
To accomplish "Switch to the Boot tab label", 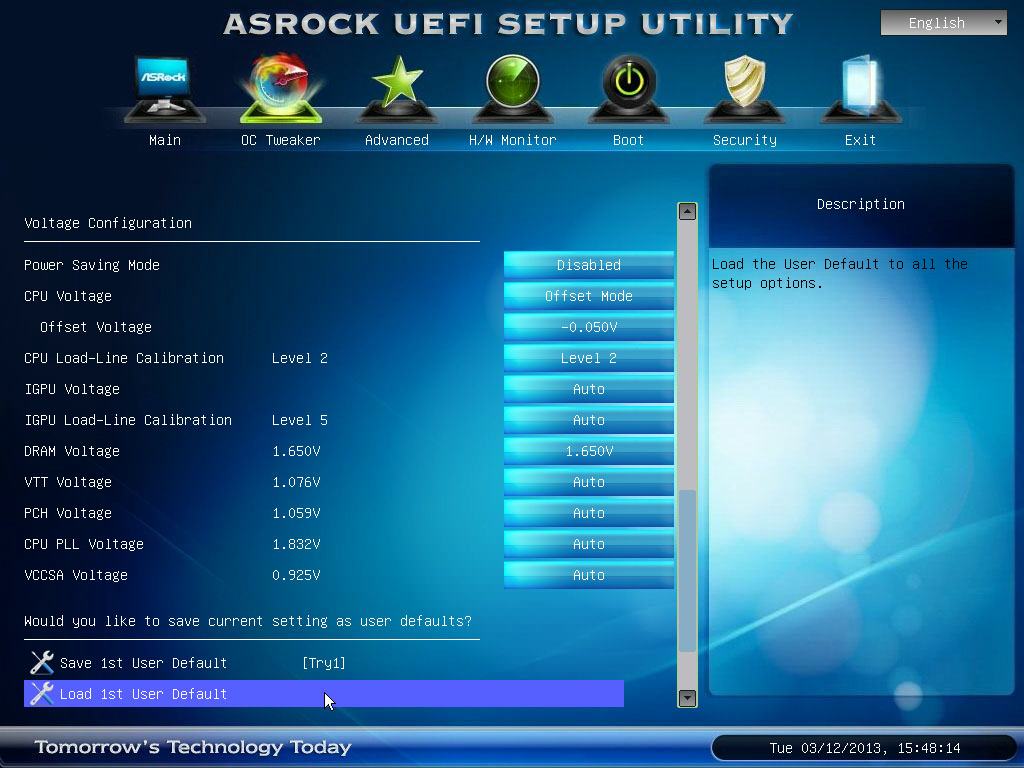I will tap(628, 140).
